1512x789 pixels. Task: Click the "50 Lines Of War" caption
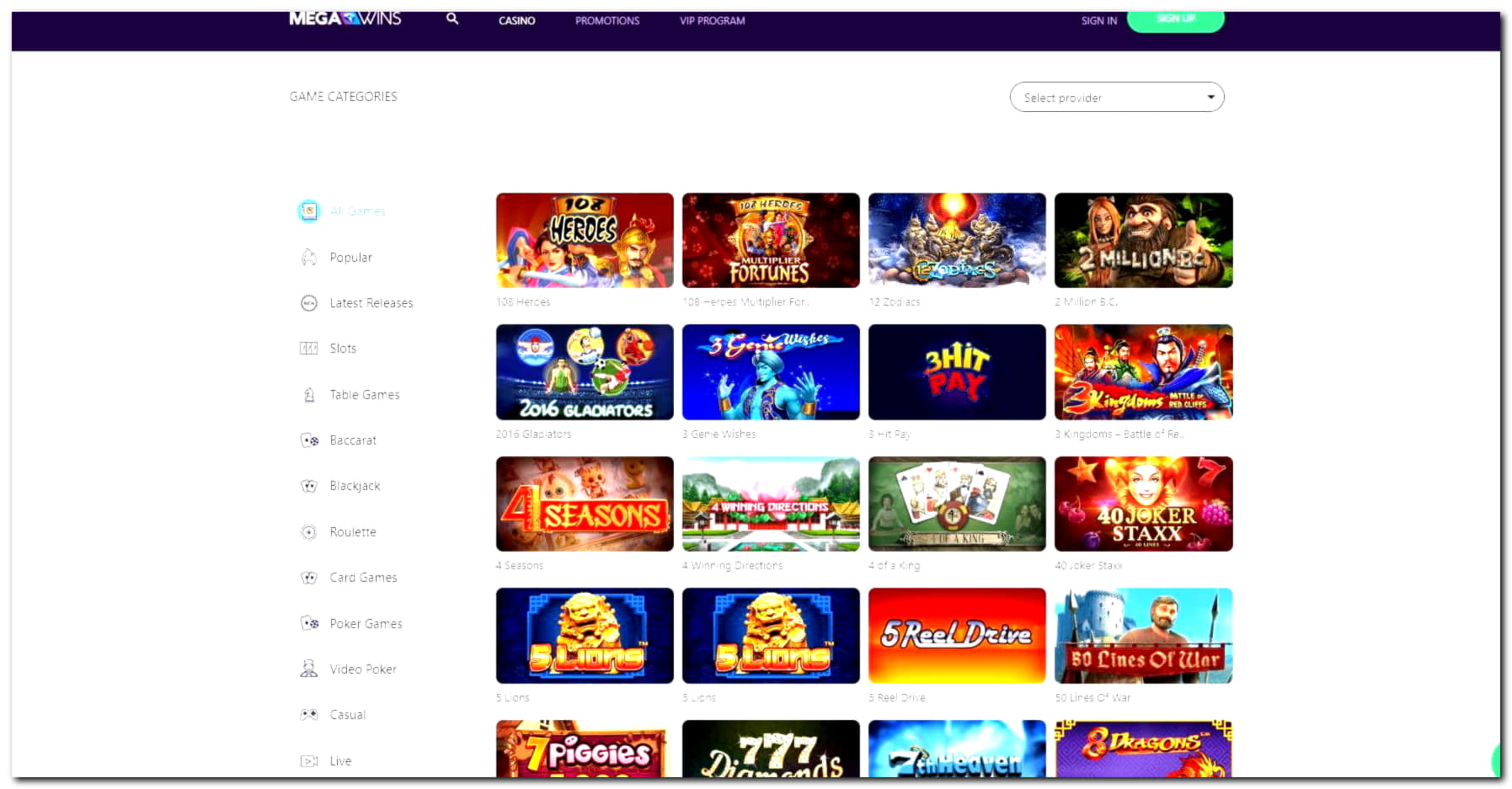tap(1093, 698)
